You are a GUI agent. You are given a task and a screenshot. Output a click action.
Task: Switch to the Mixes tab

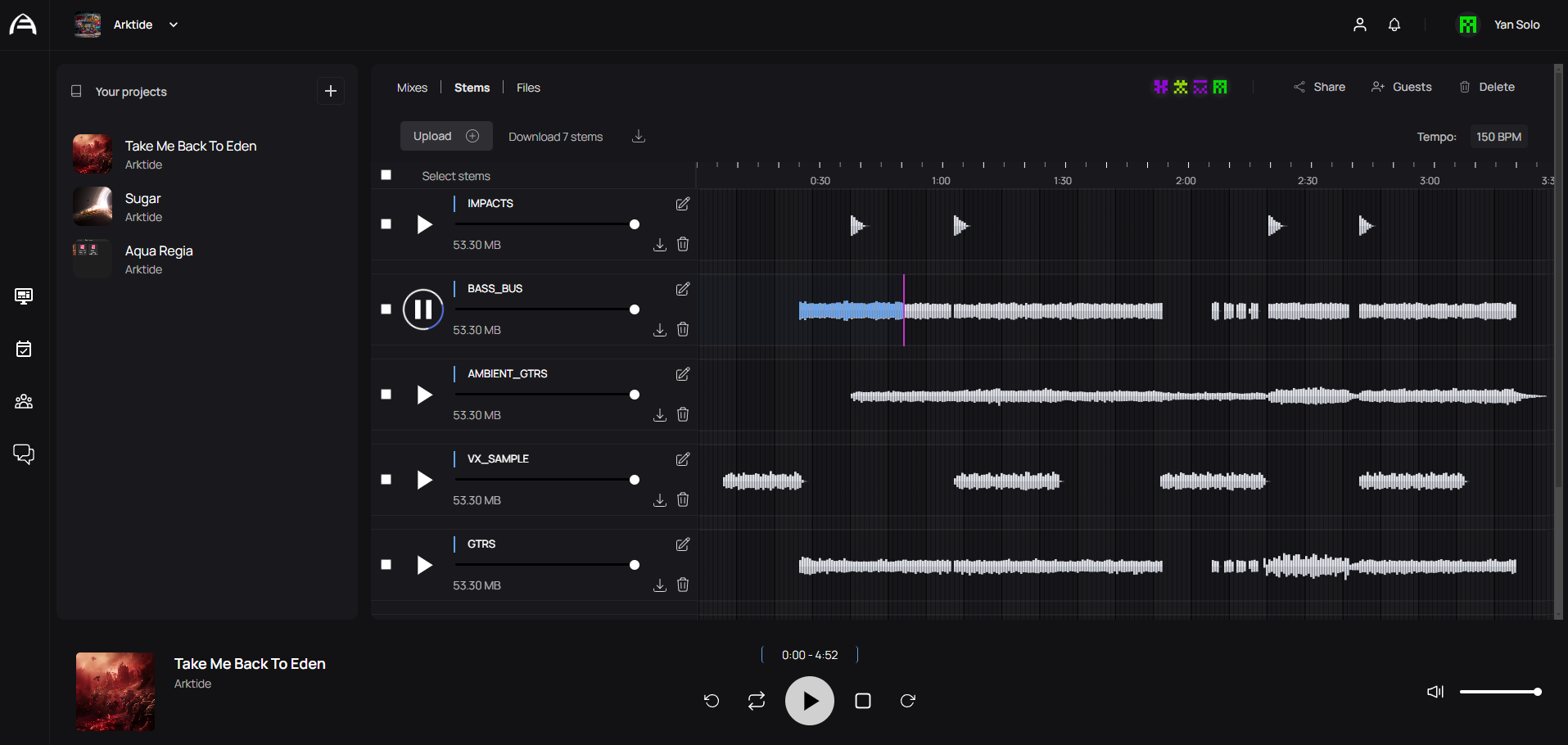[x=412, y=88]
